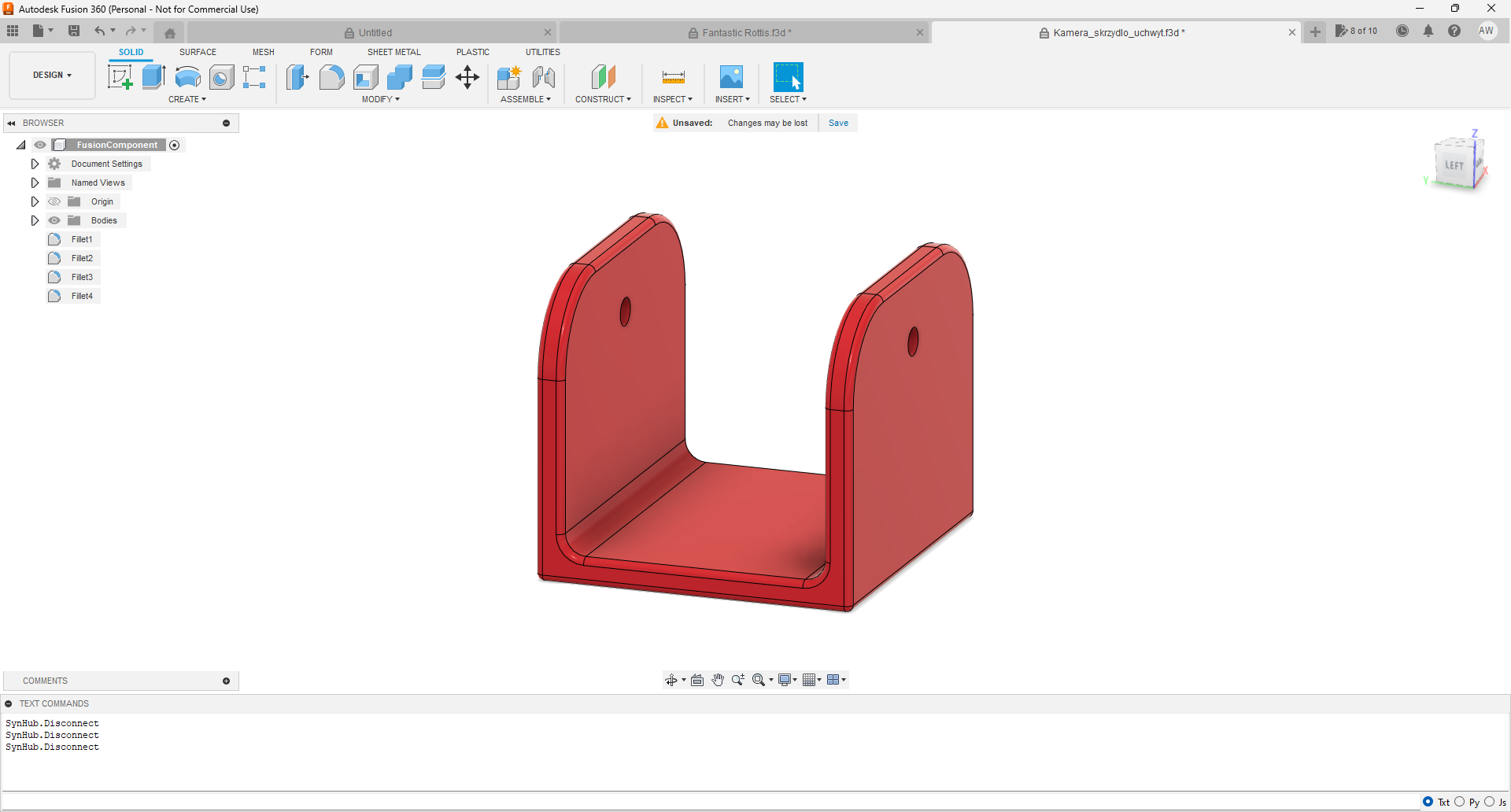Click the Pan hand tool
This screenshot has height=812, width=1511.
tap(718, 680)
